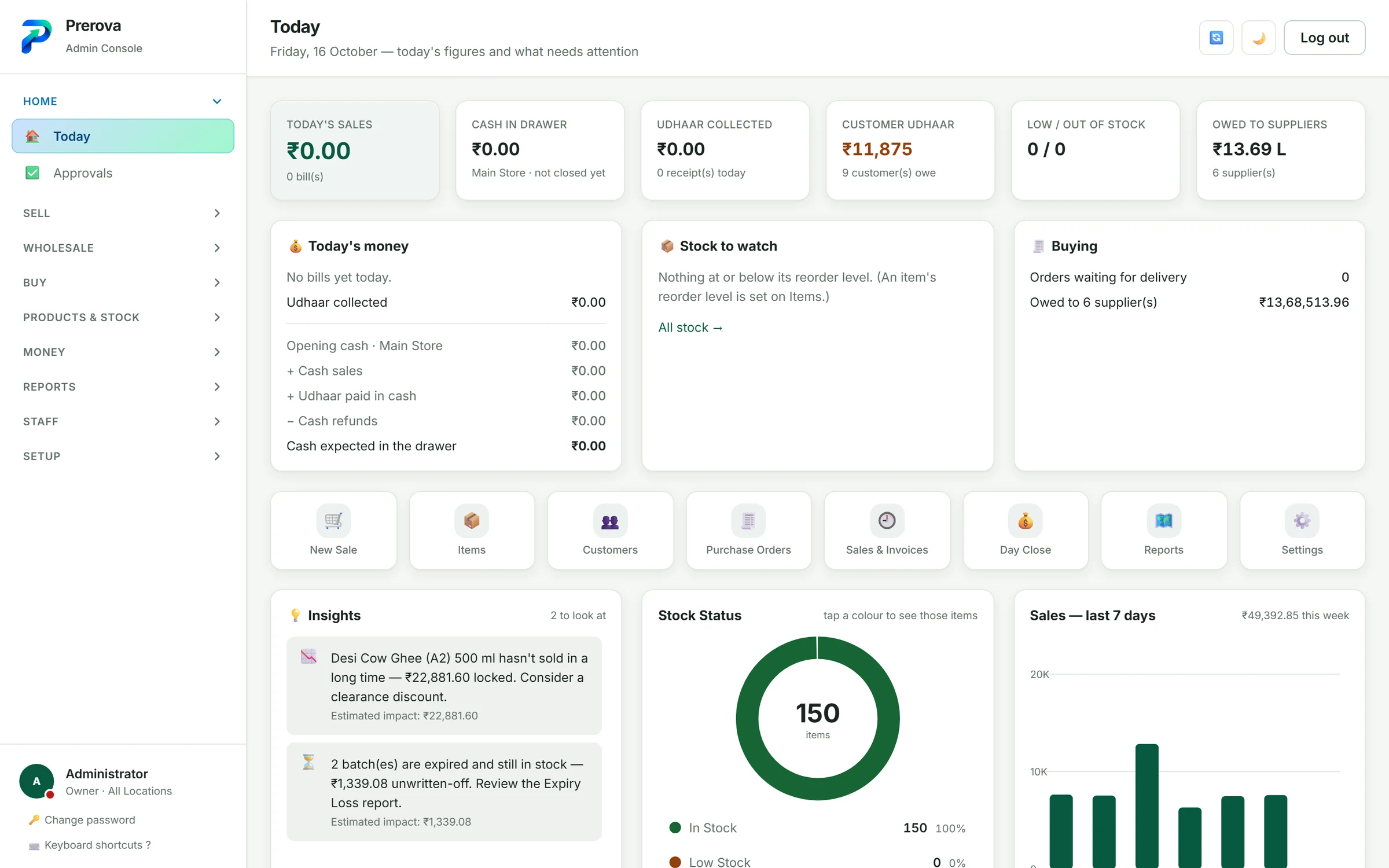
Task: Click the In Stock green legend dot
Action: (675, 827)
